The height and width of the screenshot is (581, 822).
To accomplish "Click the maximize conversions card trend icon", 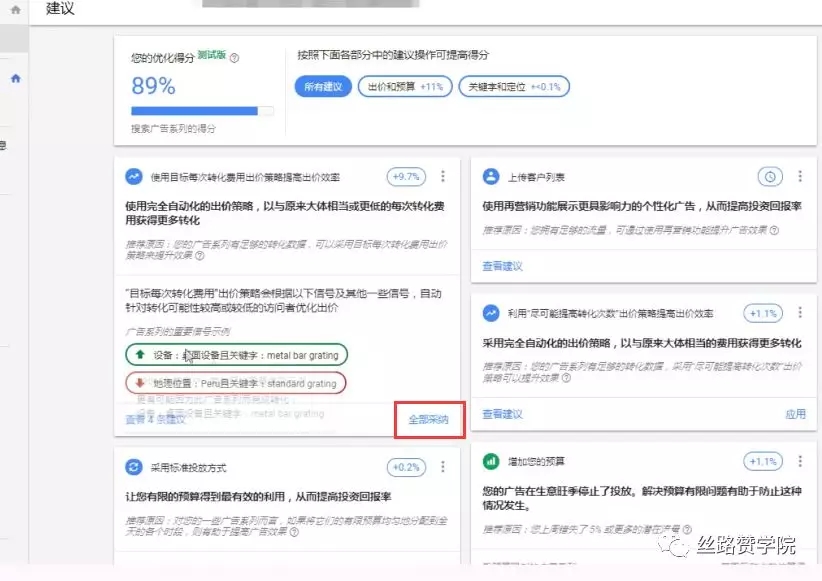I will click(491, 314).
